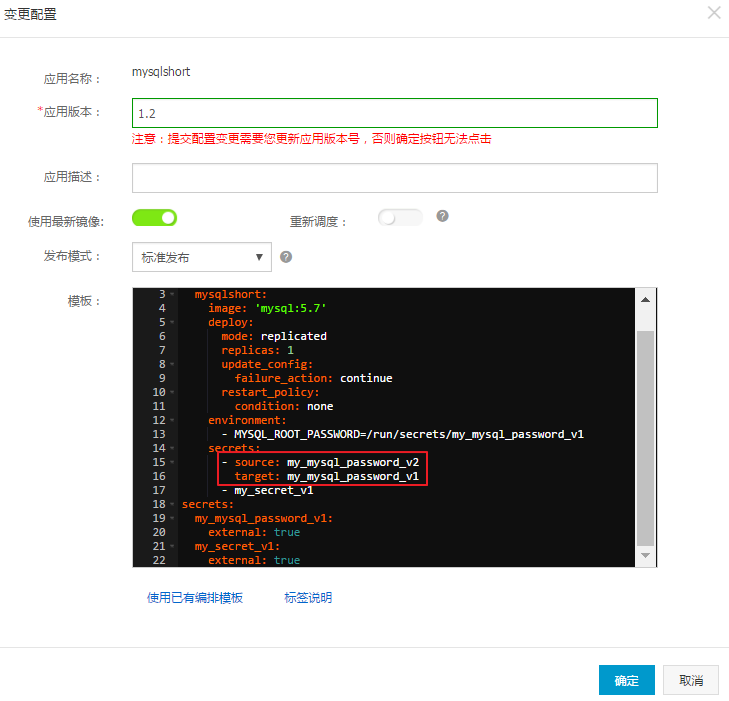The height and width of the screenshot is (701, 729).
Task: Click the MYSQL_ROOT_PASSWORD environment line
Action: 403,434
